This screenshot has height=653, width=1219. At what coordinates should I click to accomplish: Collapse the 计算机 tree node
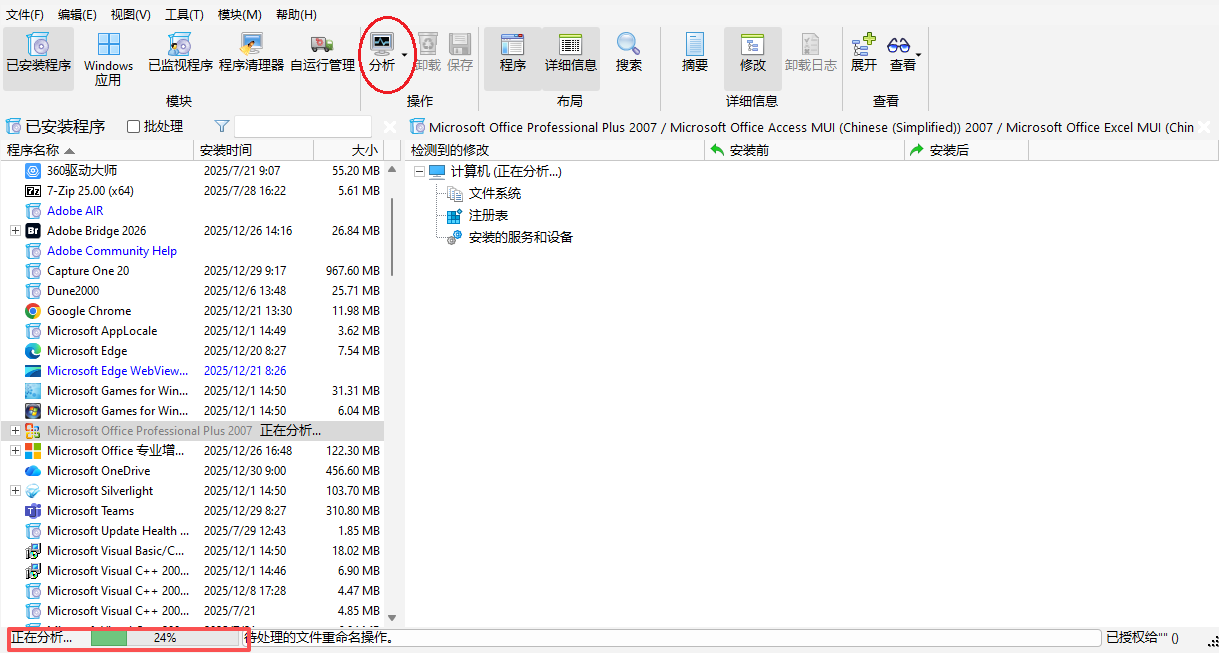(x=419, y=170)
